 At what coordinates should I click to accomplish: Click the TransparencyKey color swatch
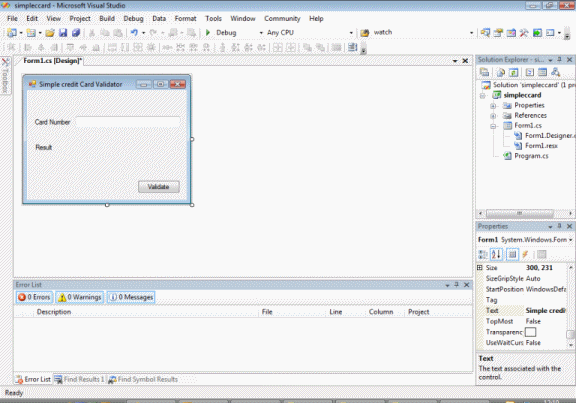(x=530, y=332)
